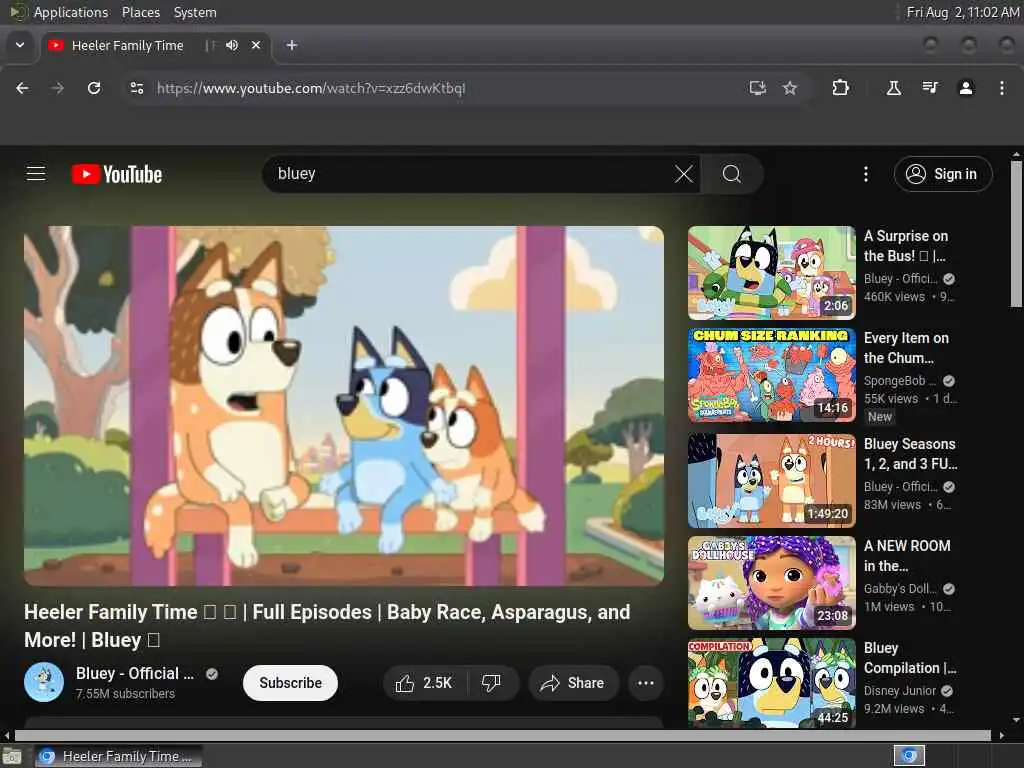Click the scroll down arrow on scrollbar
Screen dimensions: 1024x768
[1016, 720]
